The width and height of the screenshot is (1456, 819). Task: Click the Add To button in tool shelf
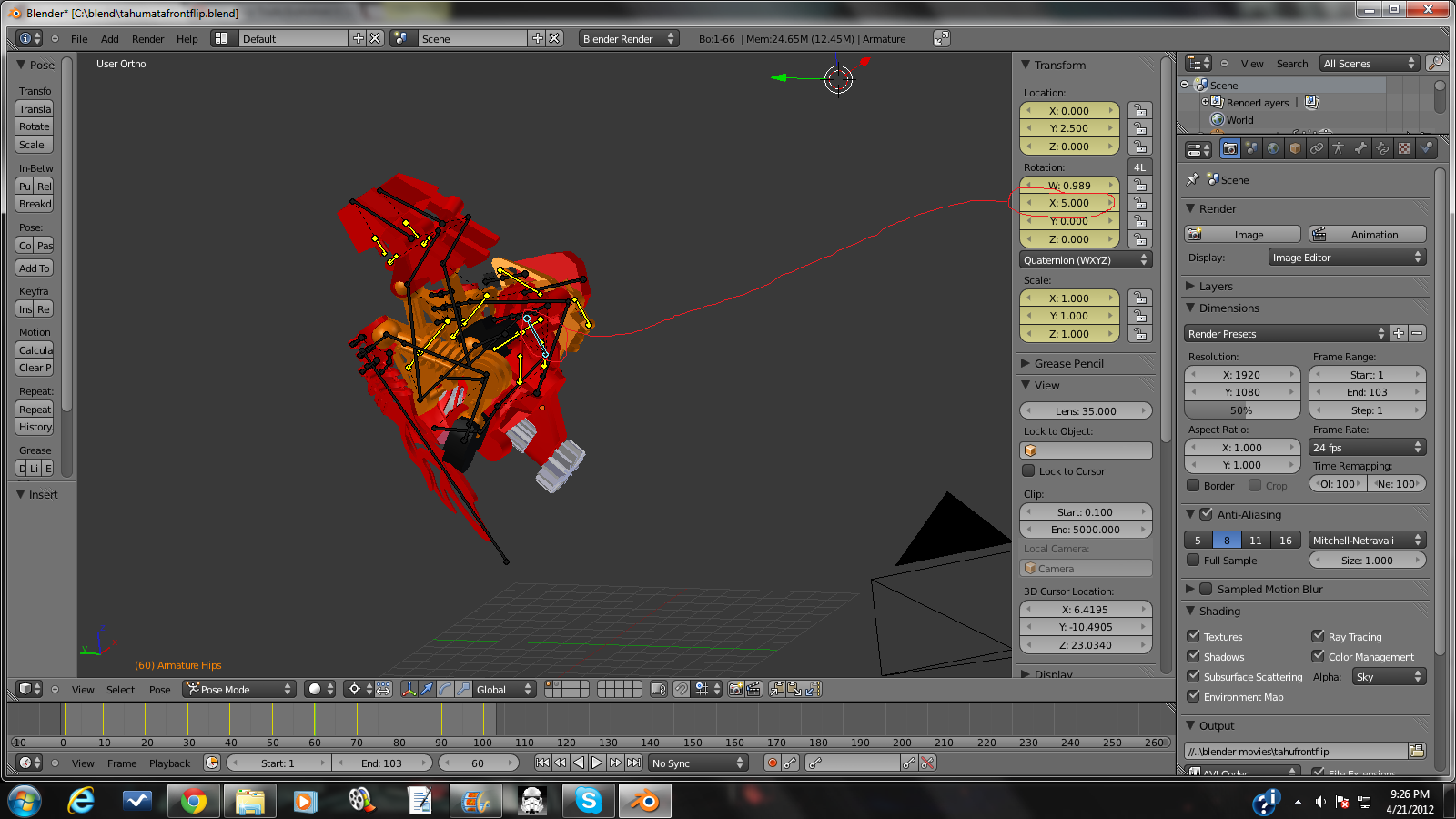(x=34, y=268)
